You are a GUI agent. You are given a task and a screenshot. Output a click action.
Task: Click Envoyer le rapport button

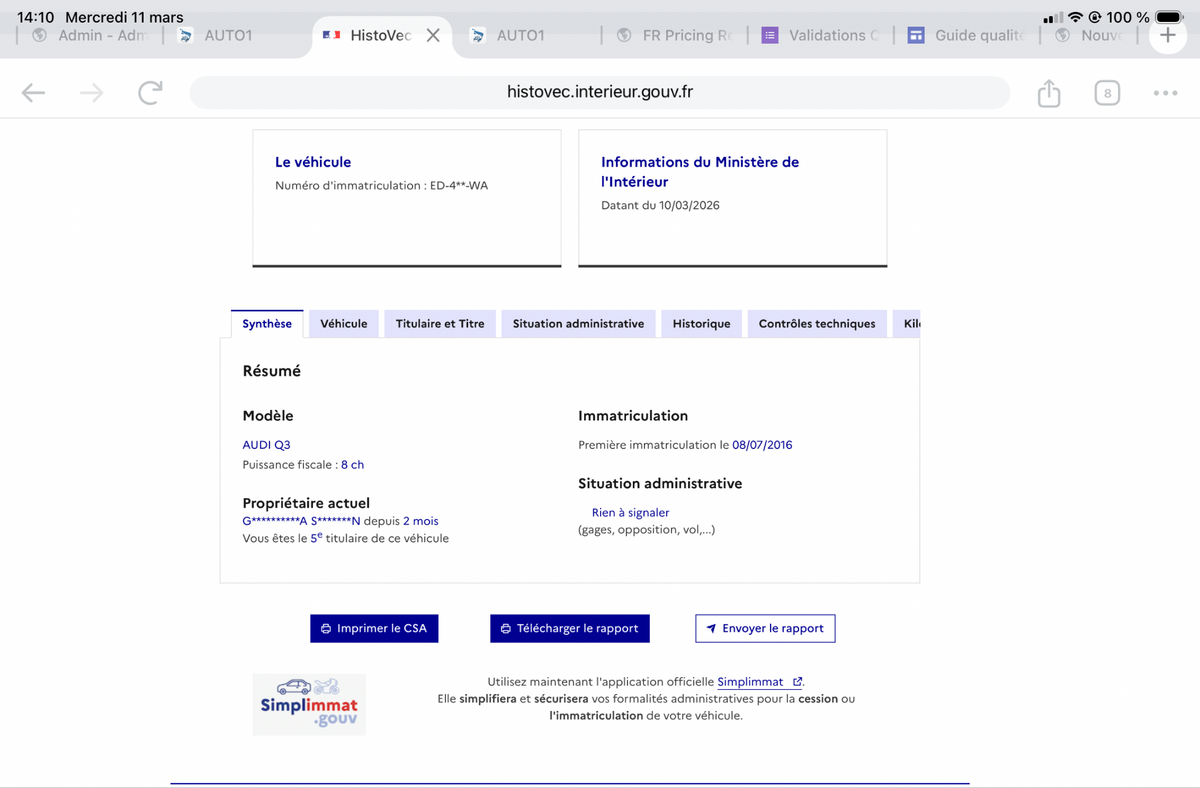point(765,628)
